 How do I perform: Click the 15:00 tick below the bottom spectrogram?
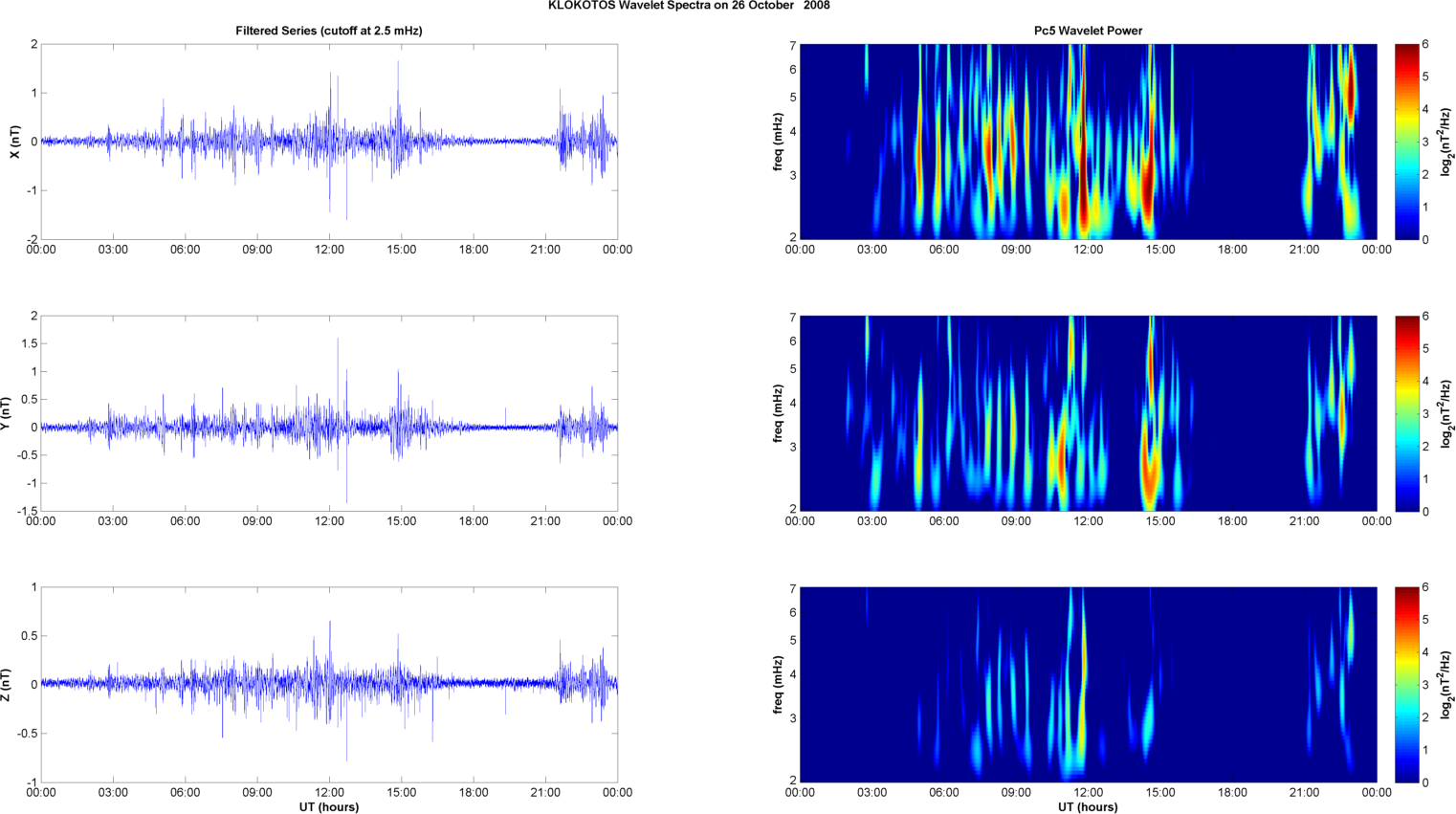pos(1160,792)
